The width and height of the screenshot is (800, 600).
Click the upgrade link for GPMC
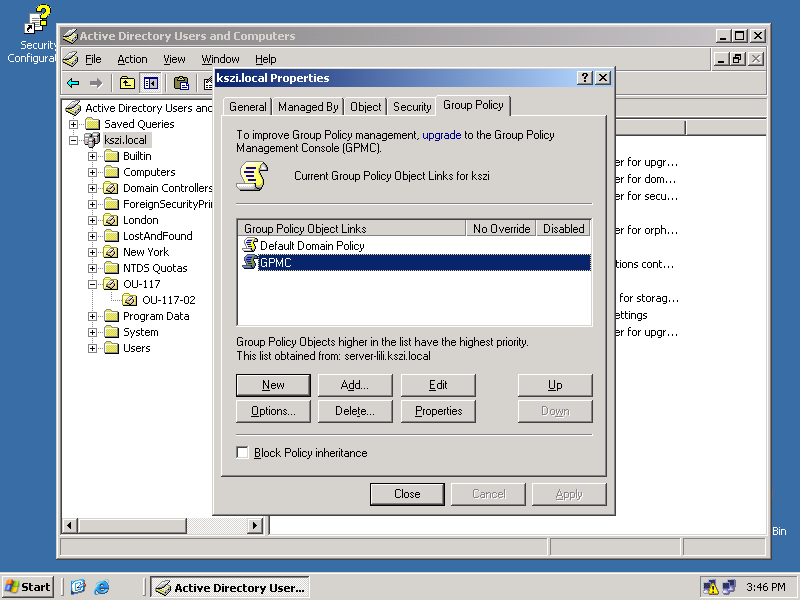[x=441, y=135]
